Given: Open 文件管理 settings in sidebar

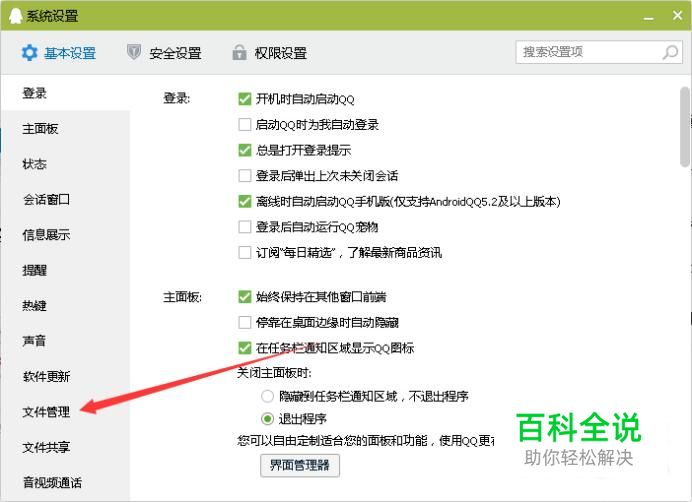Looking at the screenshot, I should click(x=66, y=411).
